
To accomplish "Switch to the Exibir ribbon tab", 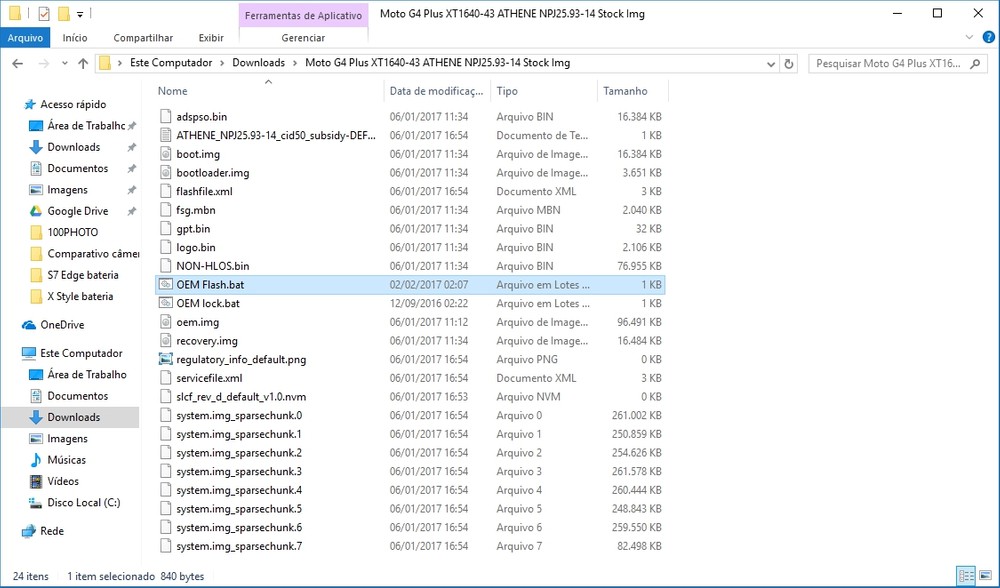I will point(211,38).
